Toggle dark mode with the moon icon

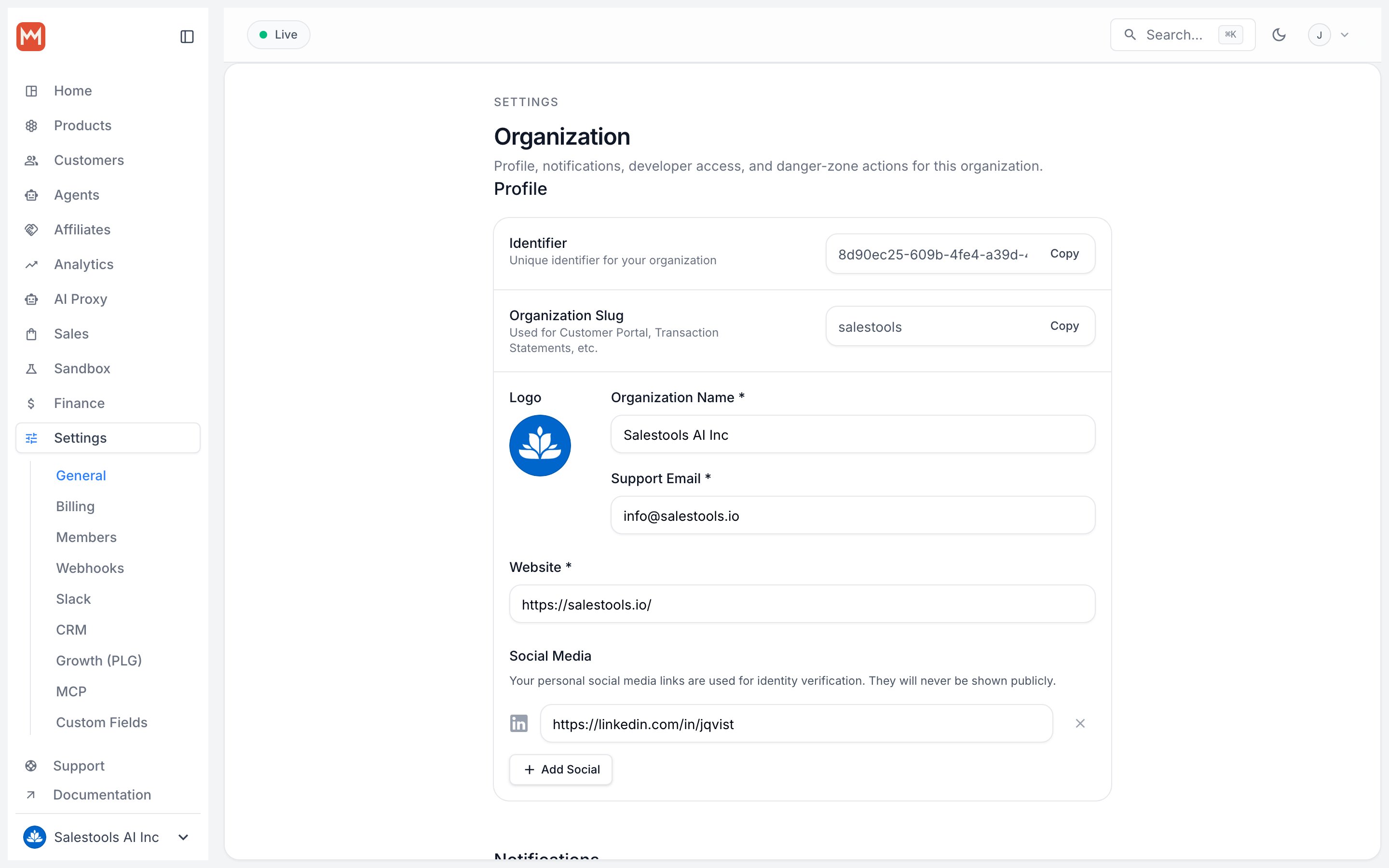[1279, 35]
